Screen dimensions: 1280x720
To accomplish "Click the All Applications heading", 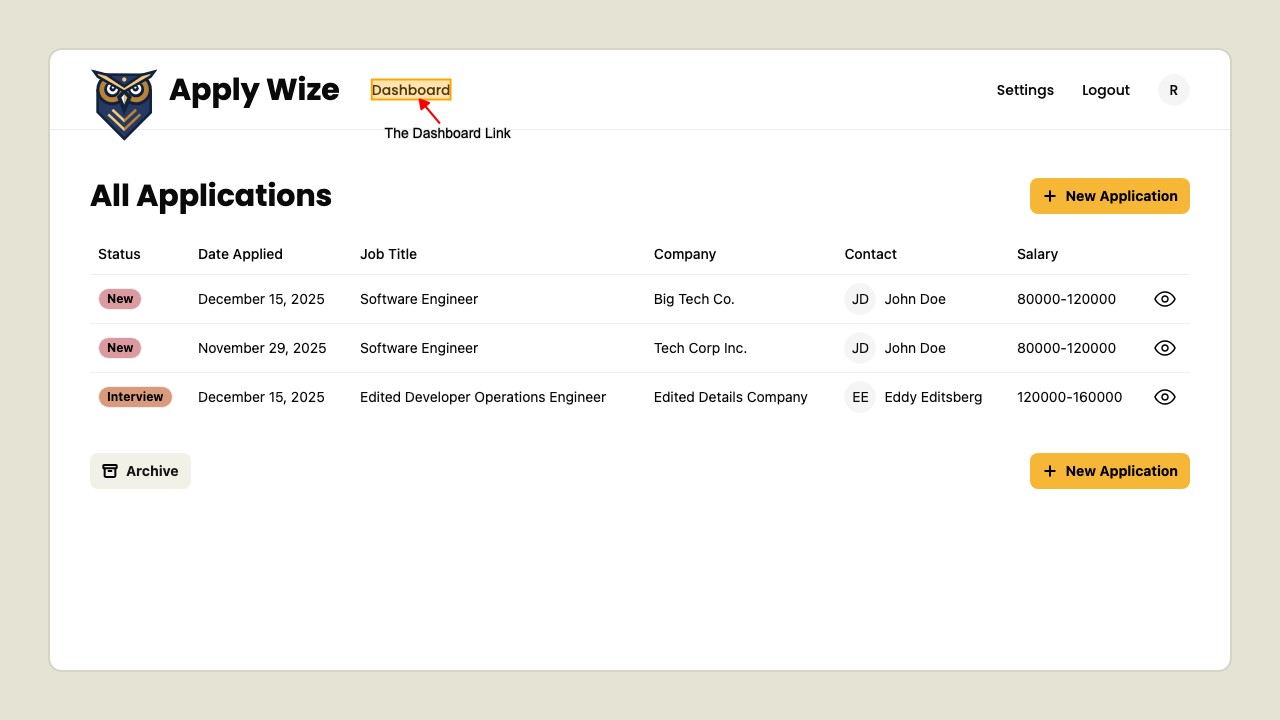I will point(211,195).
